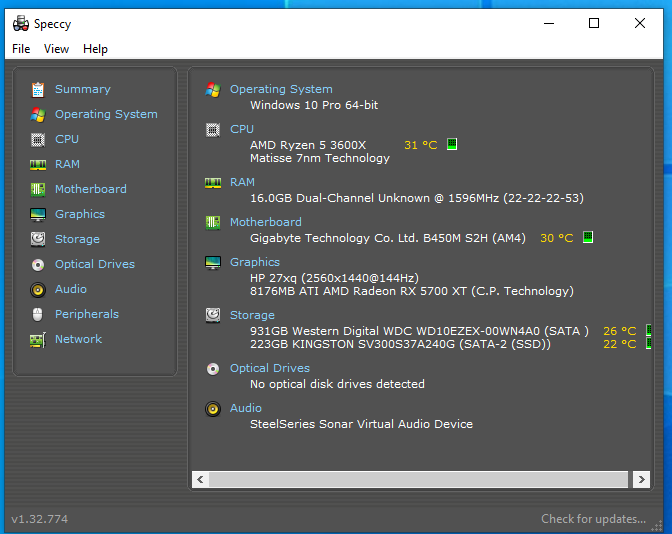
Task: Select Operating System in the sidebar
Action: pyautogui.click(x=106, y=114)
